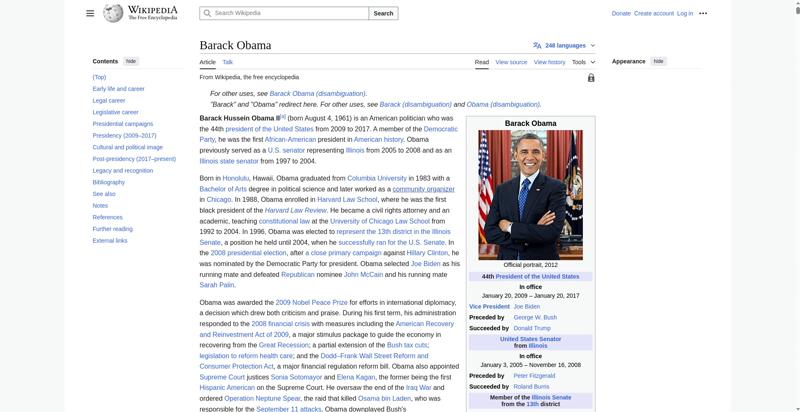Click the Osama bin Laden link
Viewport: 800px width, 412px height.
coord(384,399)
